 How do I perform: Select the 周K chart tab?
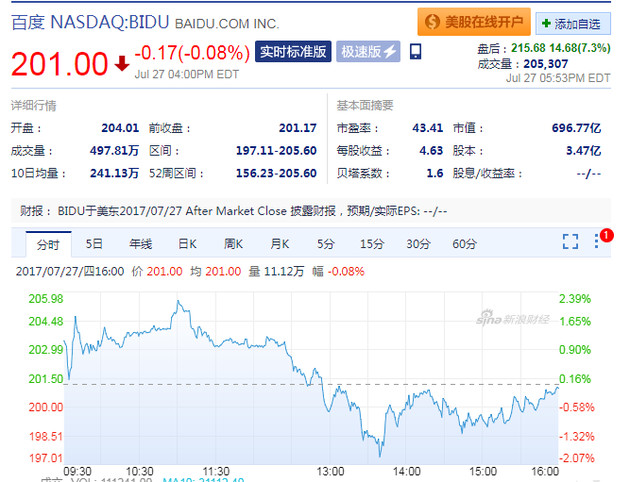point(233,244)
